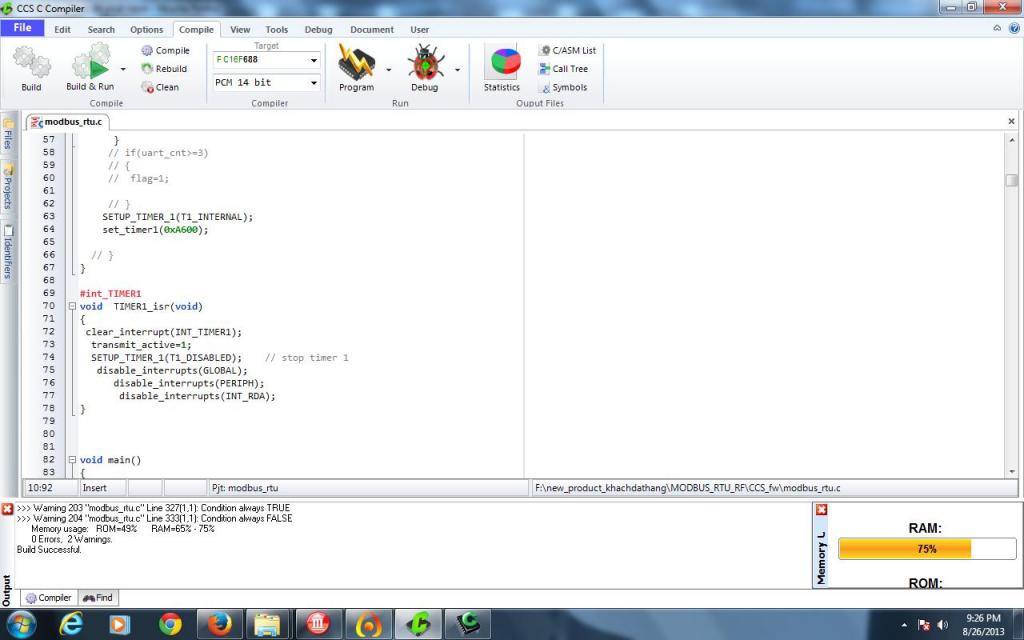Click the #int_TIMER1 directive line

[110, 293]
